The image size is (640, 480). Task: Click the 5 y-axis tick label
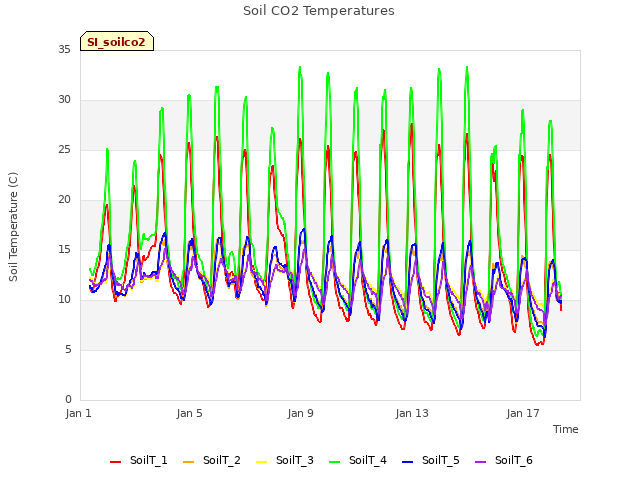pyautogui.click(x=68, y=350)
